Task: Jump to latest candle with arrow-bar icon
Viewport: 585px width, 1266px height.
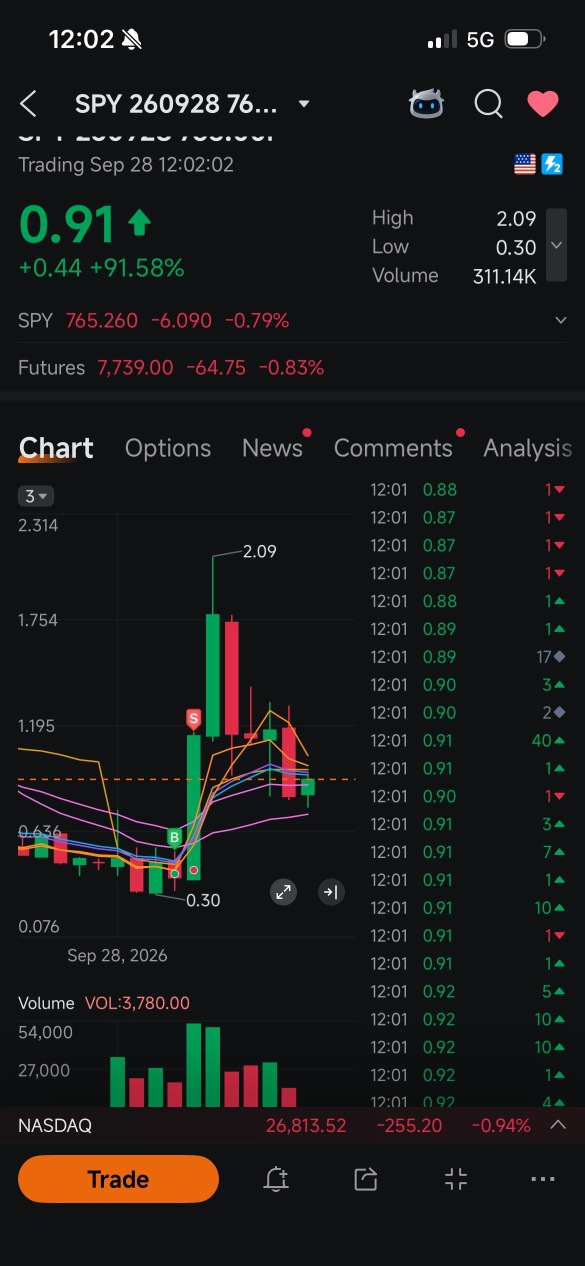Action: point(330,892)
